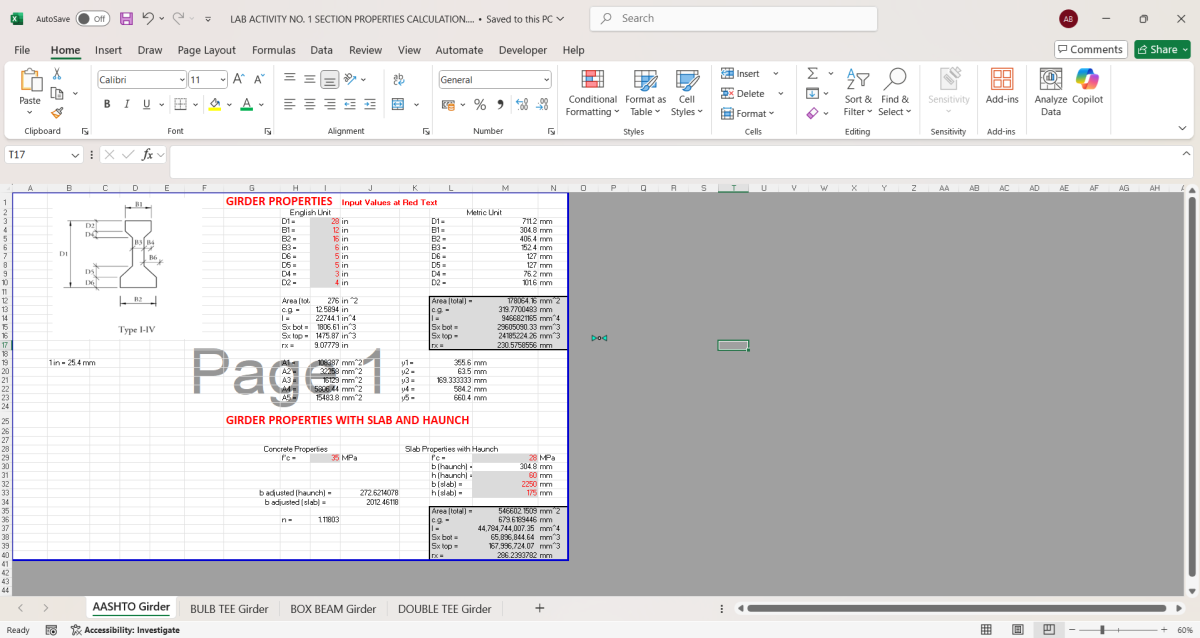Switch to BOX BEAM Girder sheet
This screenshot has height=638, width=1200.
(333, 608)
